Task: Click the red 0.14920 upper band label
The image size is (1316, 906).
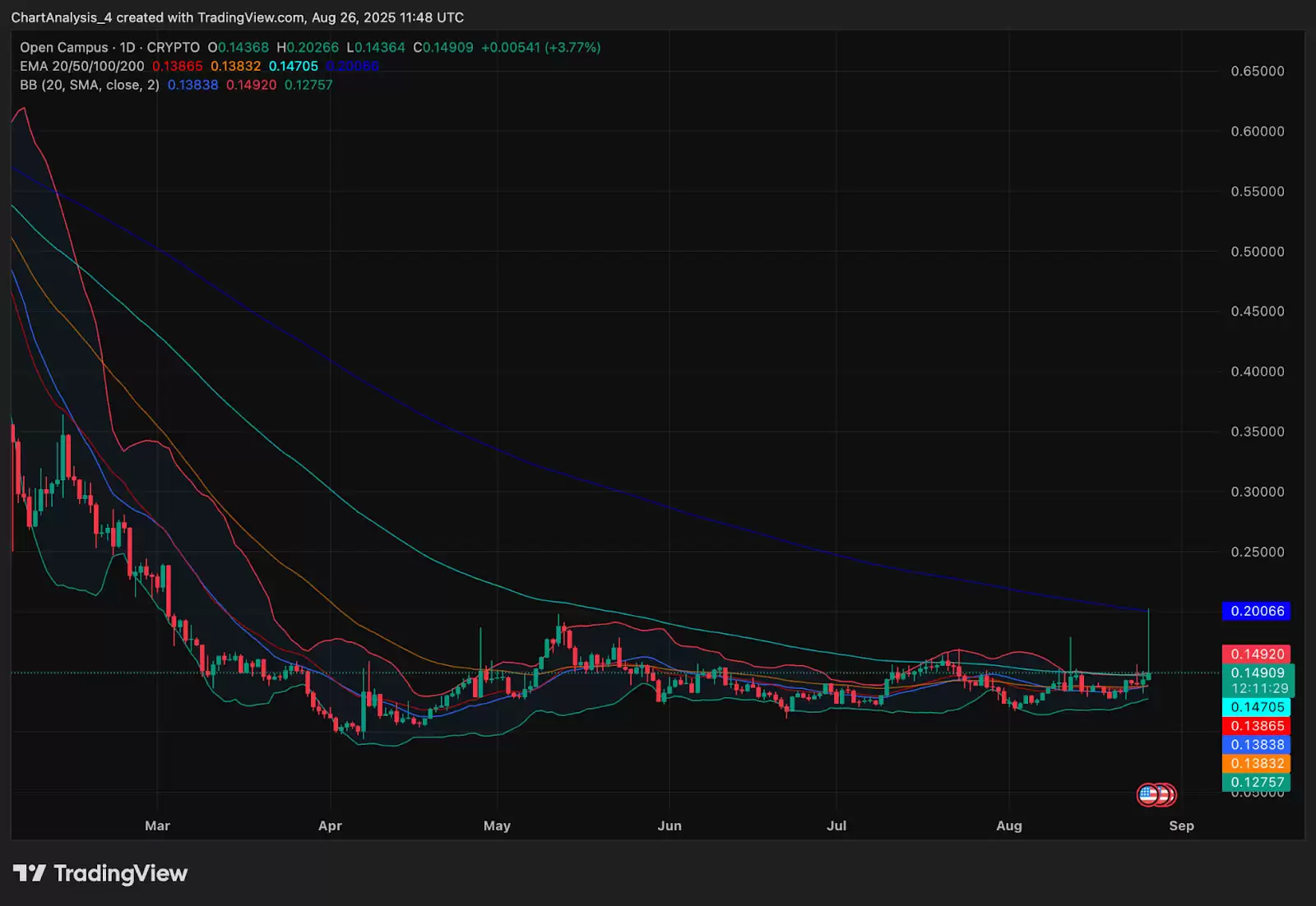Action: pyautogui.click(x=1256, y=654)
